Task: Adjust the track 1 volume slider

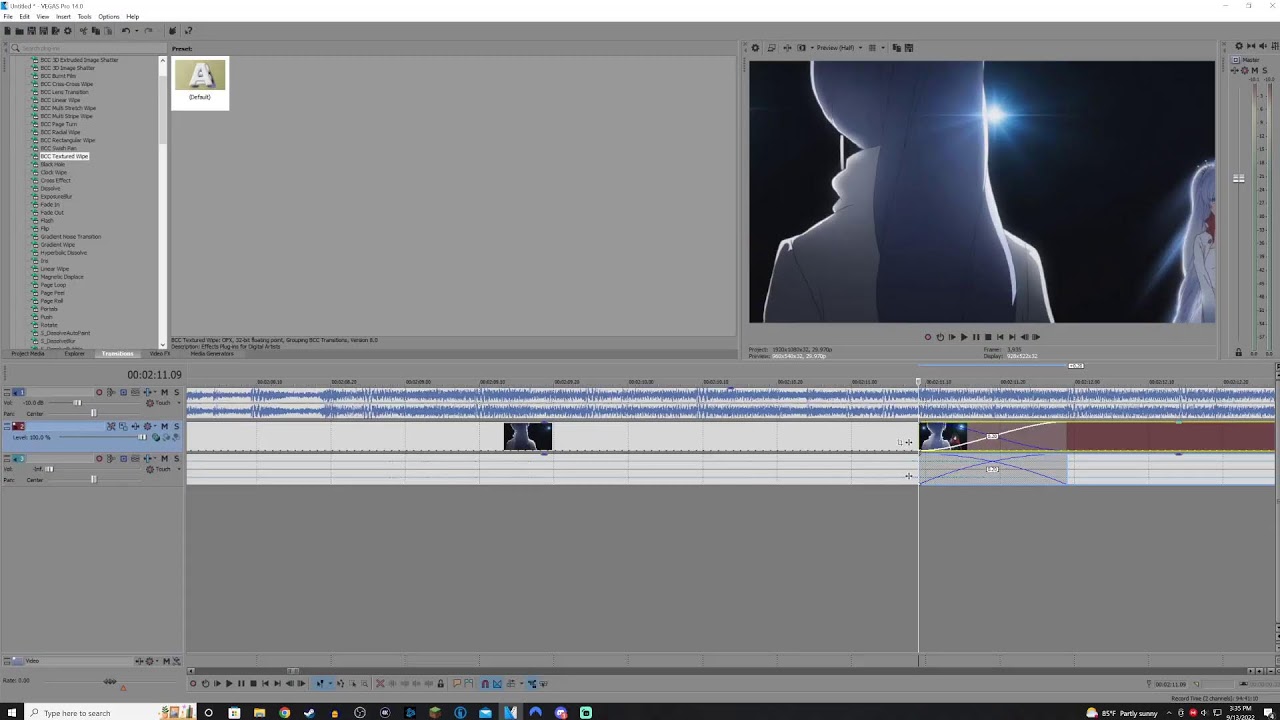Action: click(77, 403)
